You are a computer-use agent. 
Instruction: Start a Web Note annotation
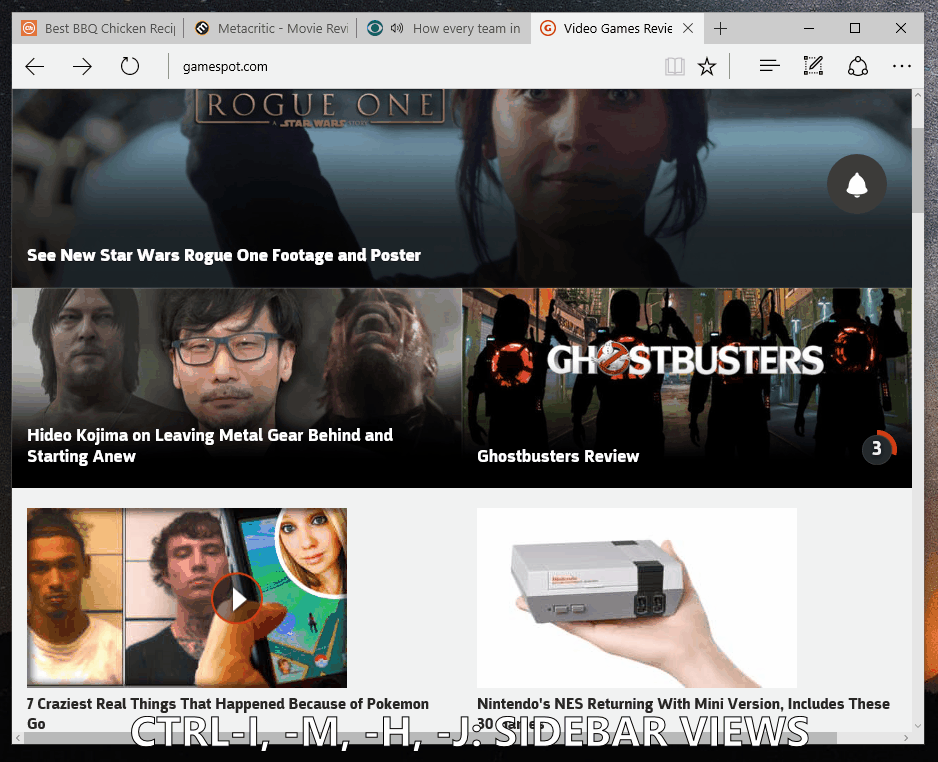(x=813, y=66)
